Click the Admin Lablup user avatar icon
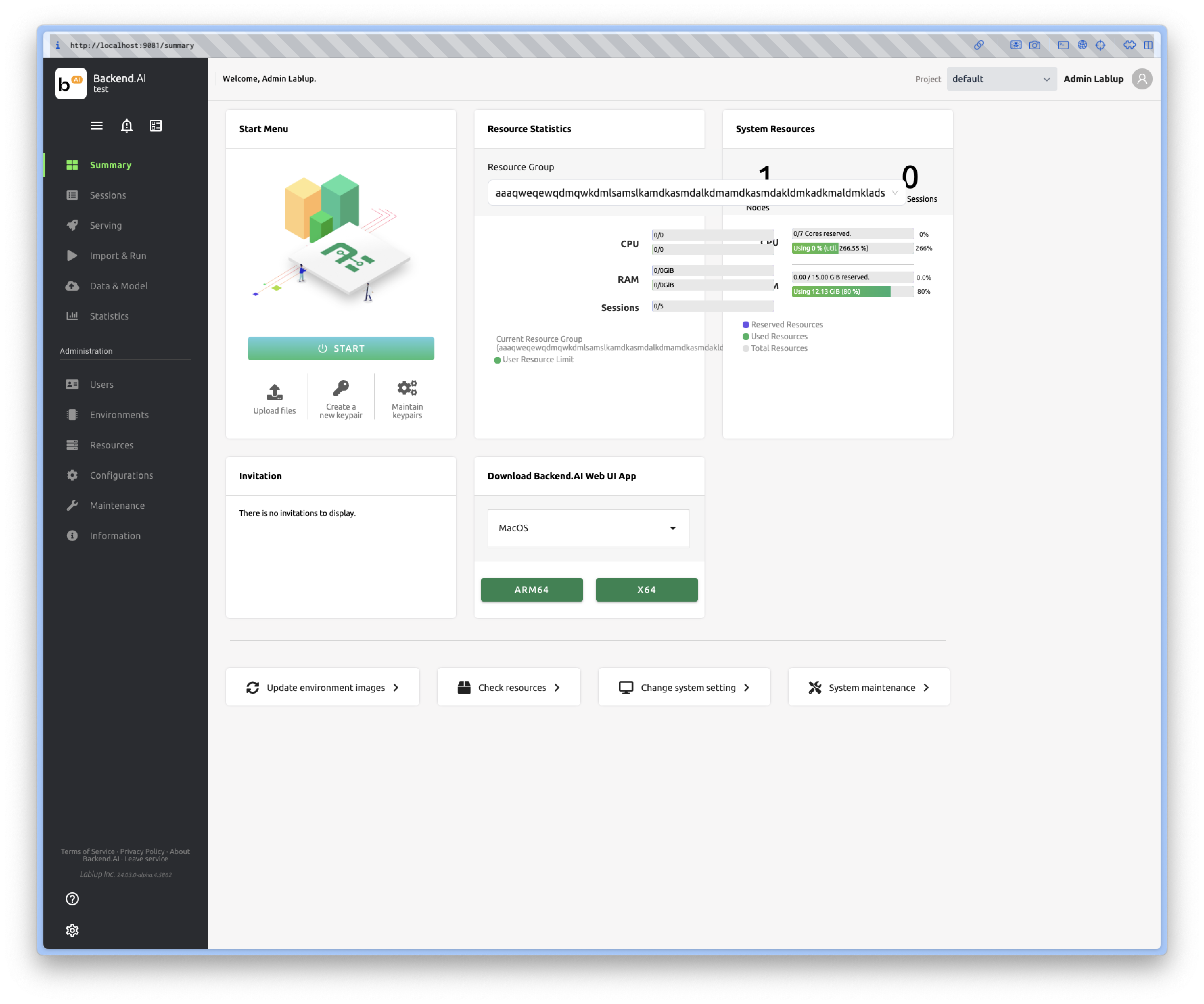The image size is (1204, 1004). coord(1142,79)
